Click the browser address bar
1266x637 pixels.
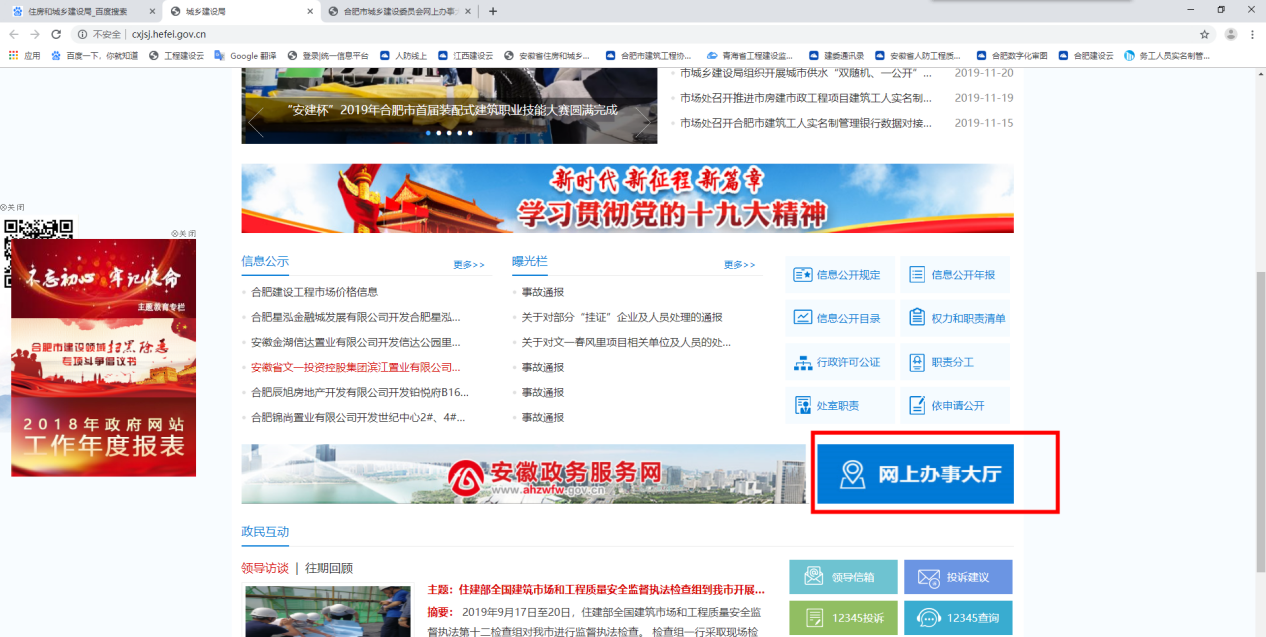pos(600,34)
